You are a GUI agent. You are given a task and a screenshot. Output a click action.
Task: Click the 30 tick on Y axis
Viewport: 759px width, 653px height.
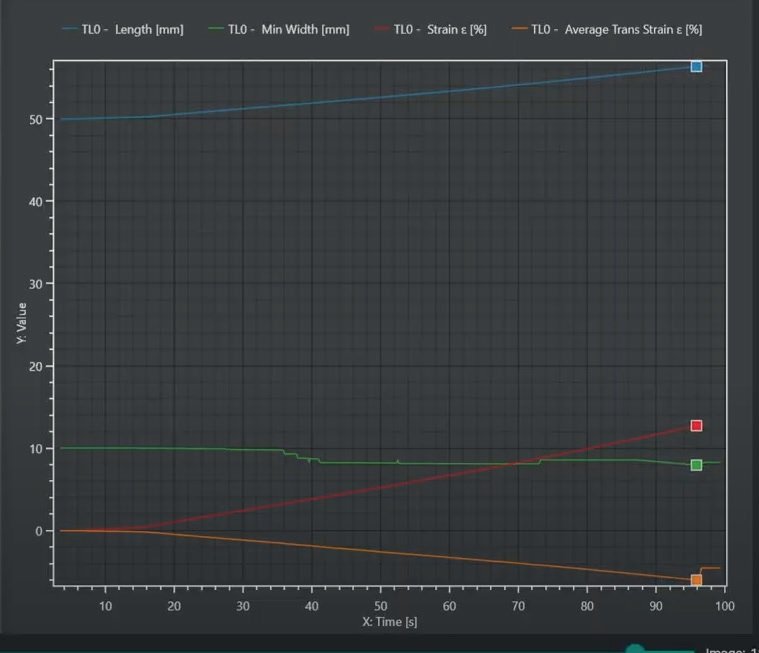37,284
